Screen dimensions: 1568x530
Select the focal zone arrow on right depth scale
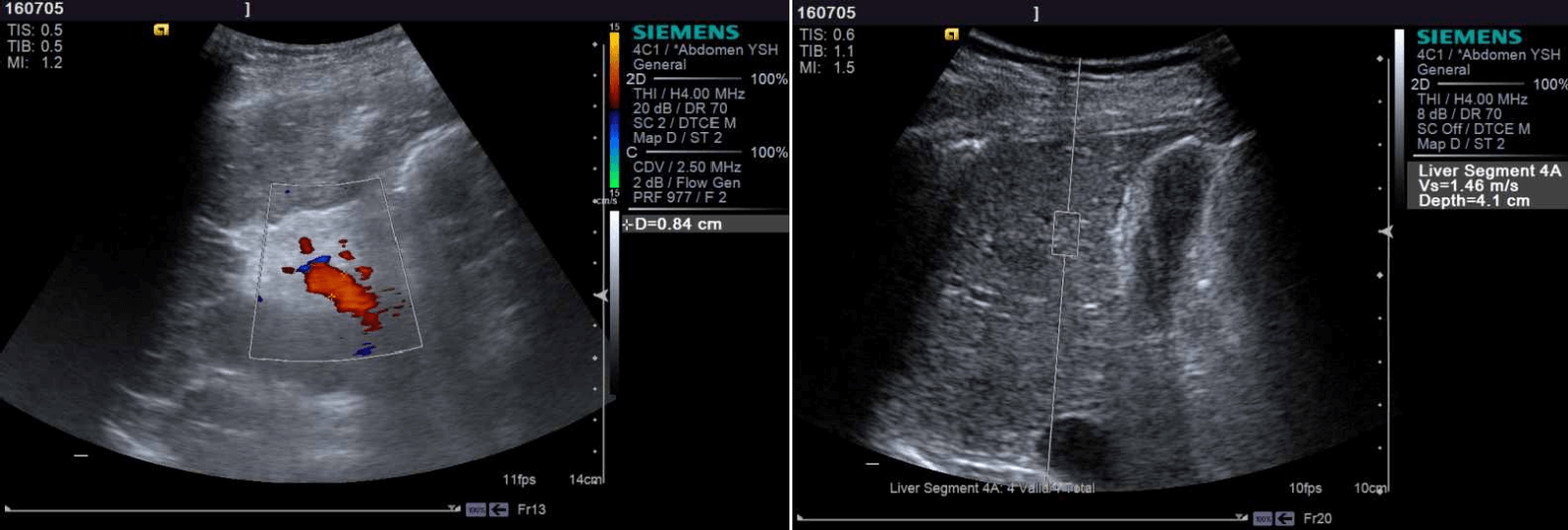pos(1387,231)
